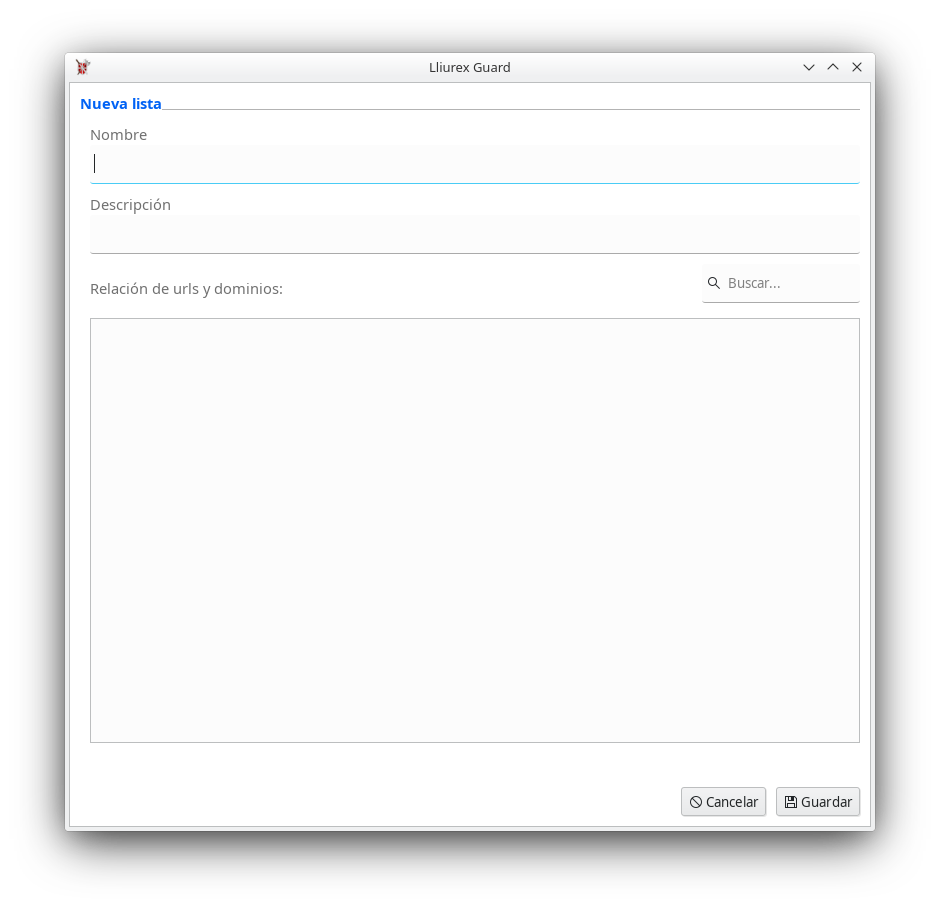
Task: Click the prohibition icon on Cancelar
Action: 695,802
